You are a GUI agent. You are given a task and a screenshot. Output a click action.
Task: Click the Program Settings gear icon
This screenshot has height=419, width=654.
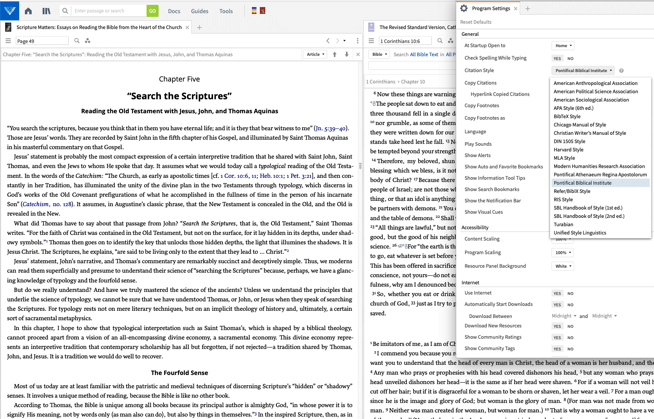point(464,8)
